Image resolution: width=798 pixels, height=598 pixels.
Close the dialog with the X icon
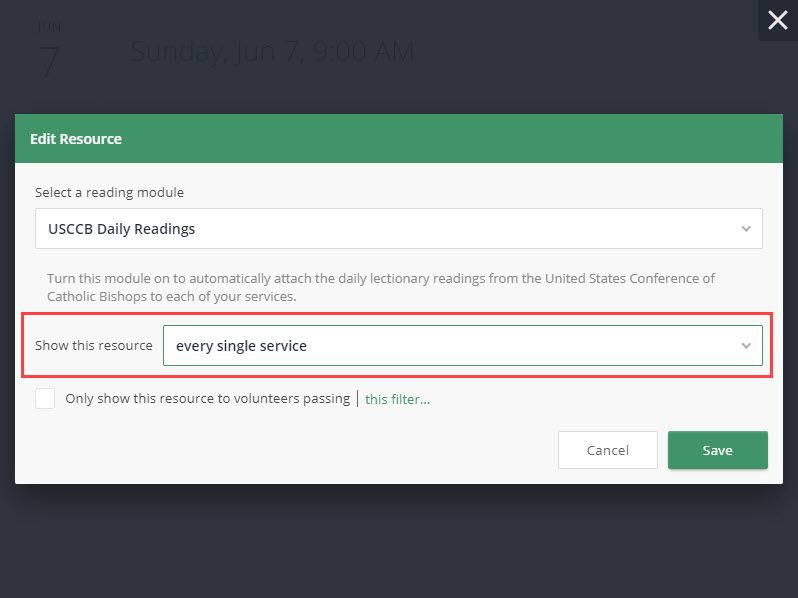[x=777, y=20]
